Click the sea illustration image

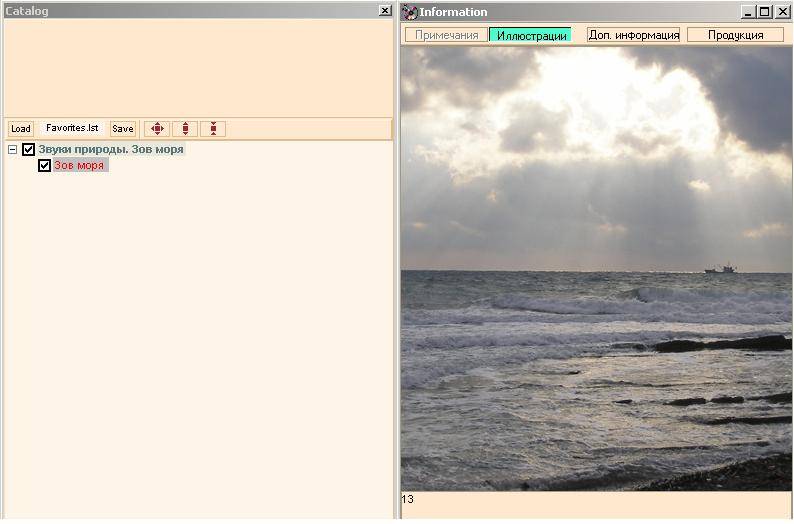596,269
